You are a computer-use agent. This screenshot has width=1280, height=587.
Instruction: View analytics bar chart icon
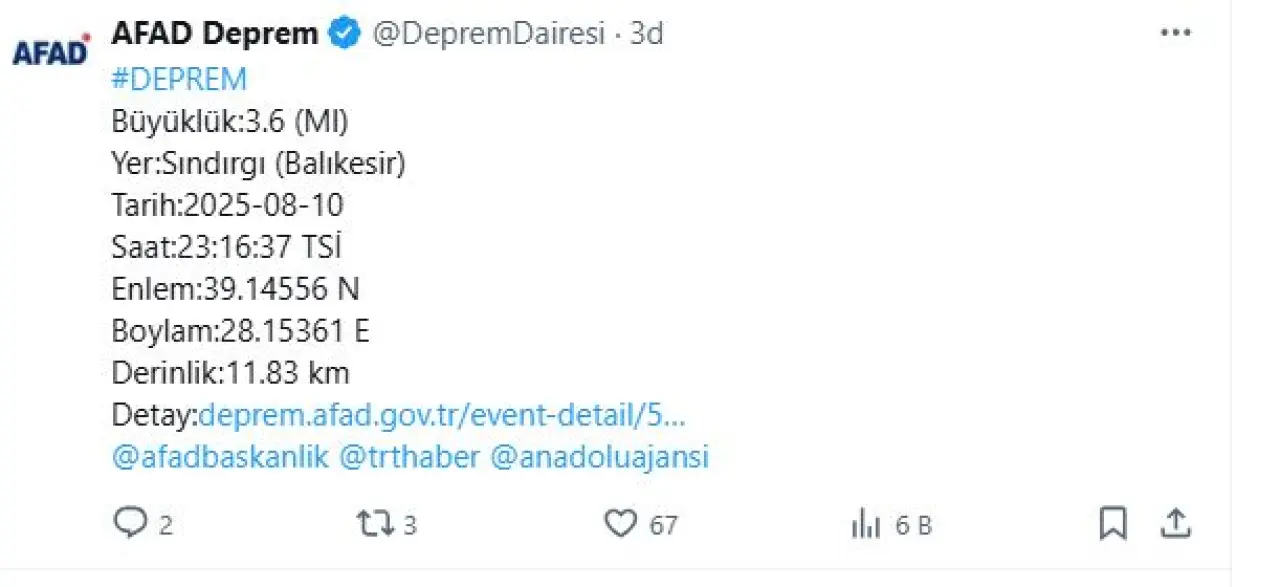click(865, 523)
